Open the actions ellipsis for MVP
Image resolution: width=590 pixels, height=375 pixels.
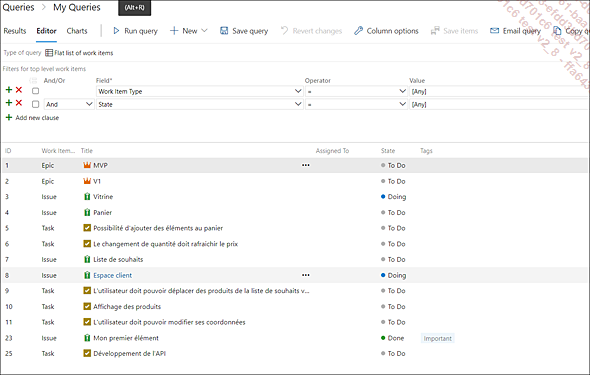[x=306, y=165]
